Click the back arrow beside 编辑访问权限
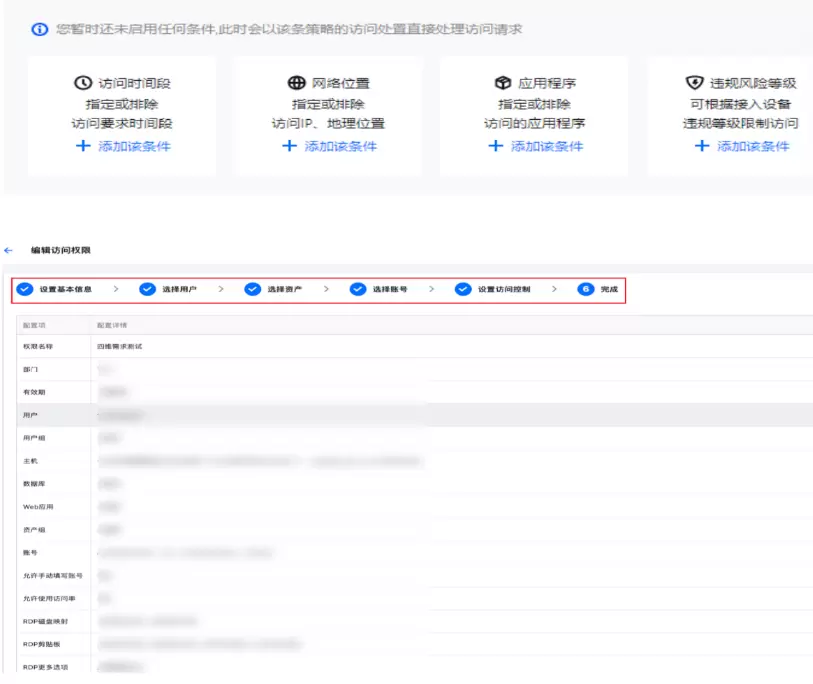Viewport: 813px width, 684px height. (9, 249)
